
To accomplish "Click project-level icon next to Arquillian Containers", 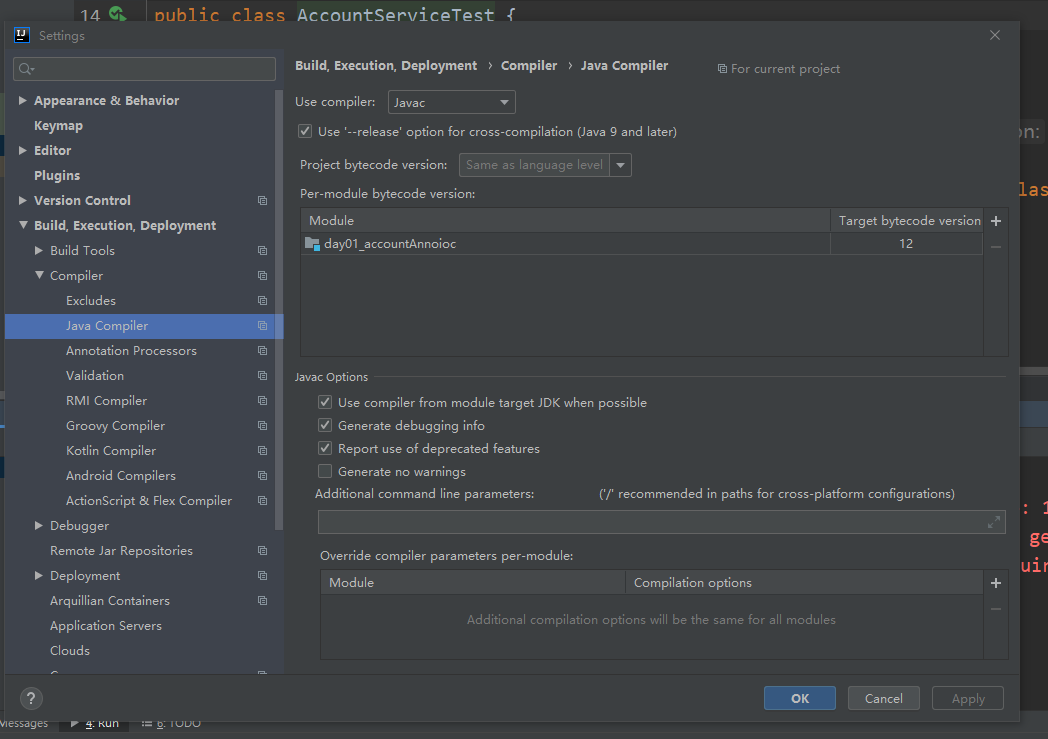I will tap(263, 601).
